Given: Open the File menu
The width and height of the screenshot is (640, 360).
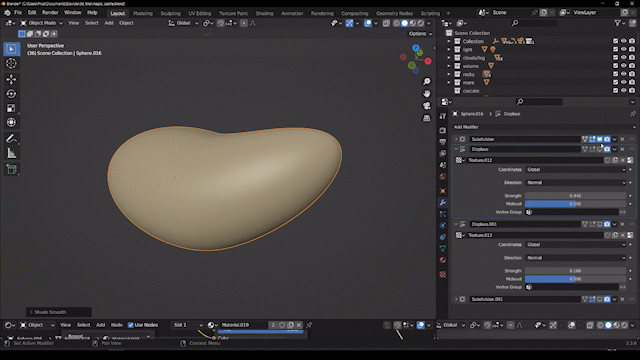Looking at the screenshot, I should pyautogui.click(x=18, y=13).
